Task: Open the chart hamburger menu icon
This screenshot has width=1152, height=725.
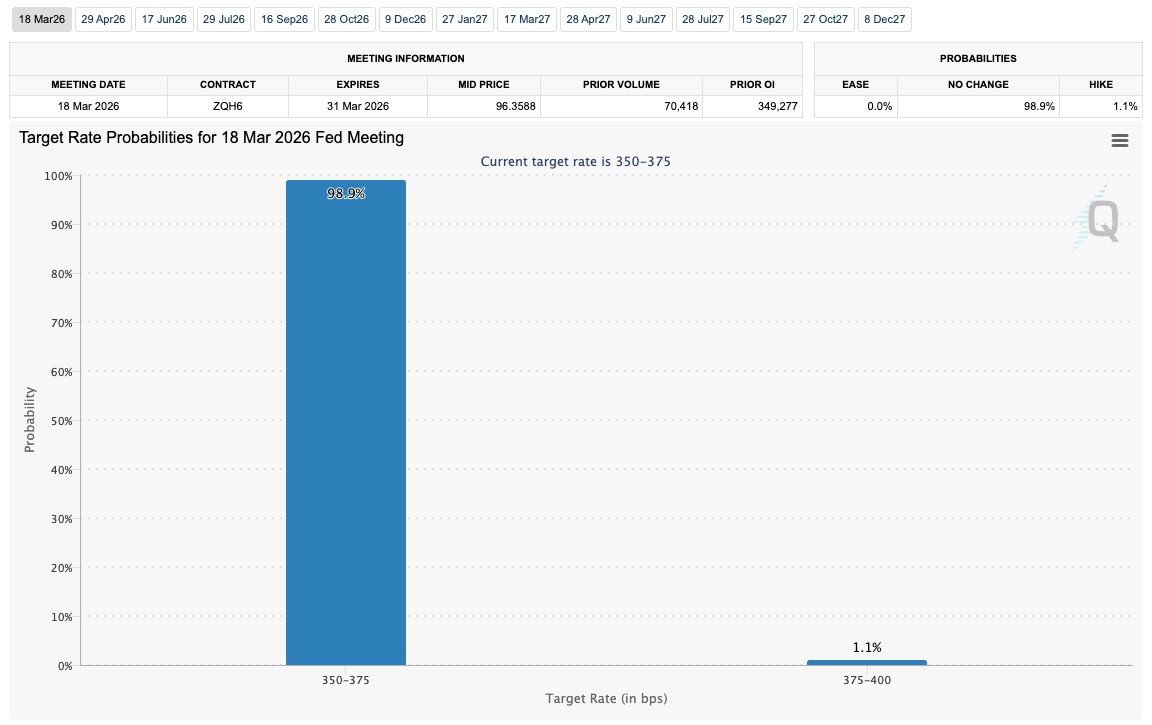Action: point(1120,141)
